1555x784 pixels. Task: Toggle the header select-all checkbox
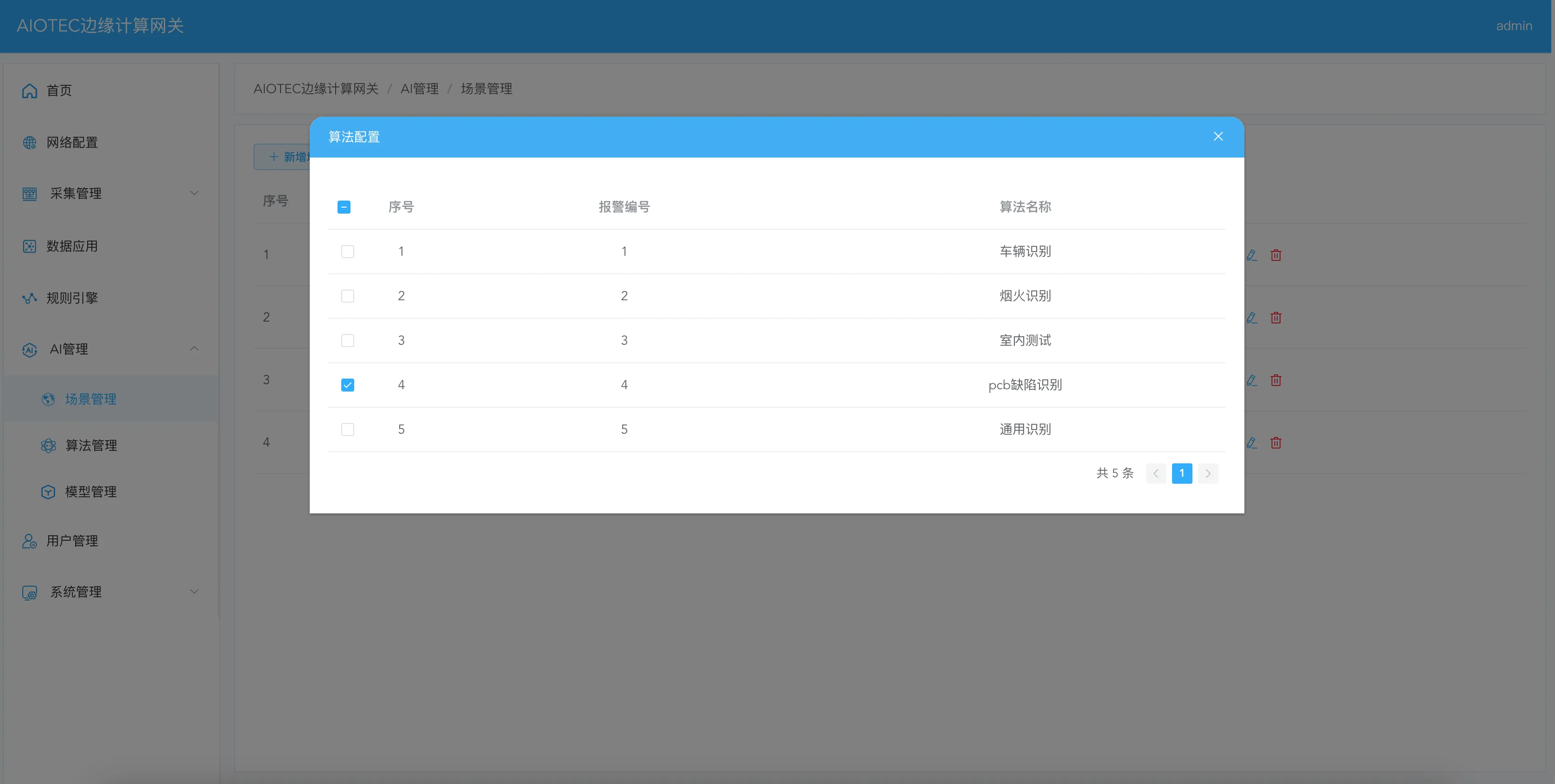coord(344,207)
